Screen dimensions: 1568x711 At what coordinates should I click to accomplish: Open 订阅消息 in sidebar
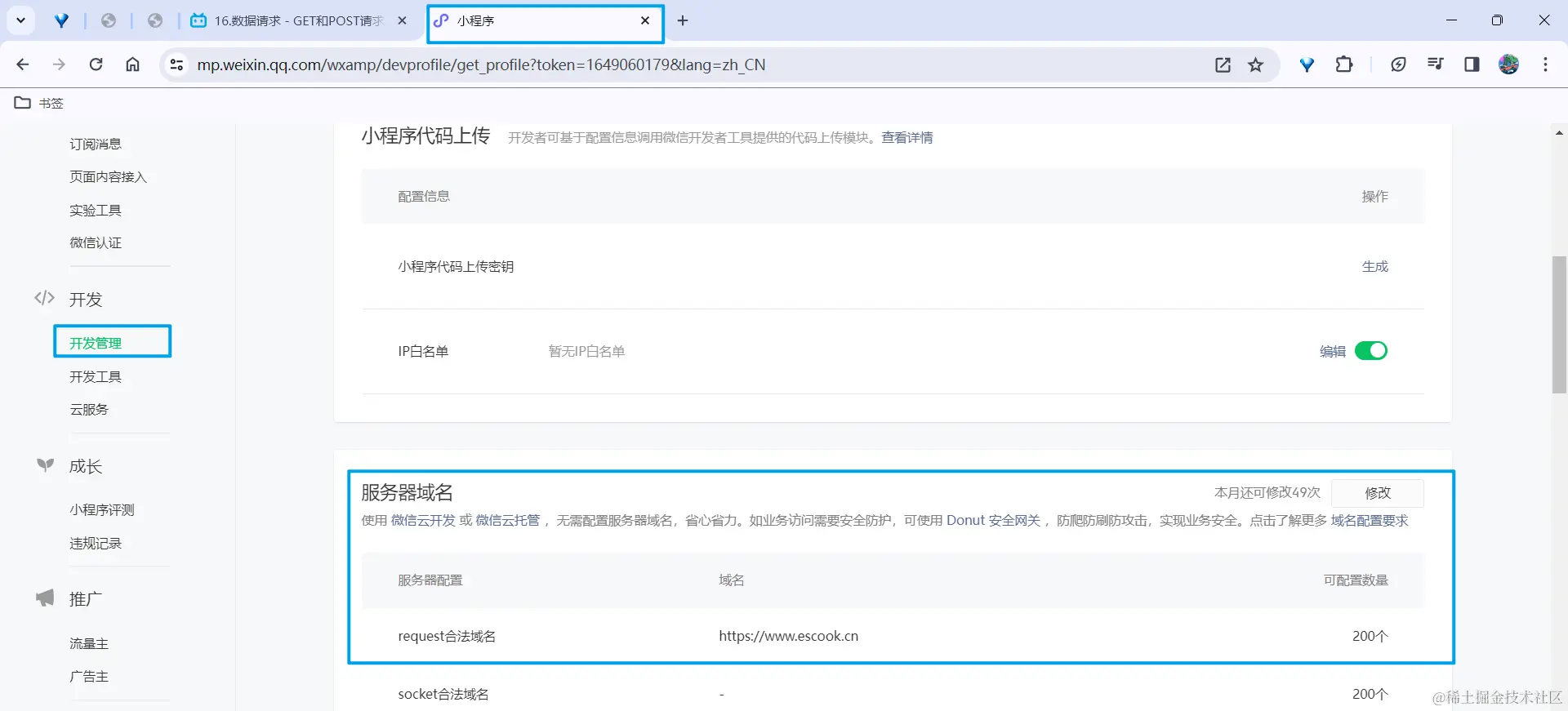coord(96,144)
